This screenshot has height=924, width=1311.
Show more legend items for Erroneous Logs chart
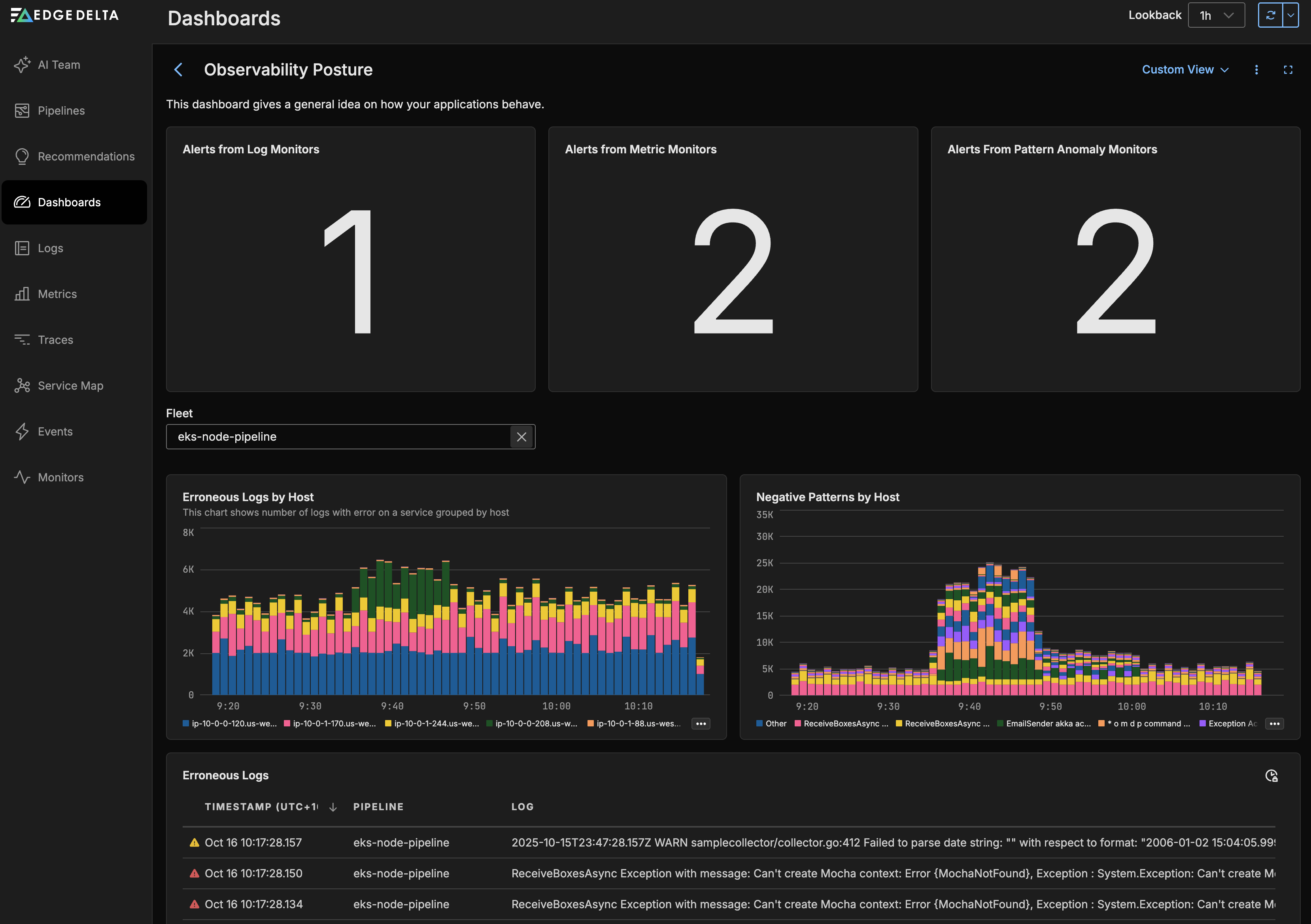click(701, 724)
